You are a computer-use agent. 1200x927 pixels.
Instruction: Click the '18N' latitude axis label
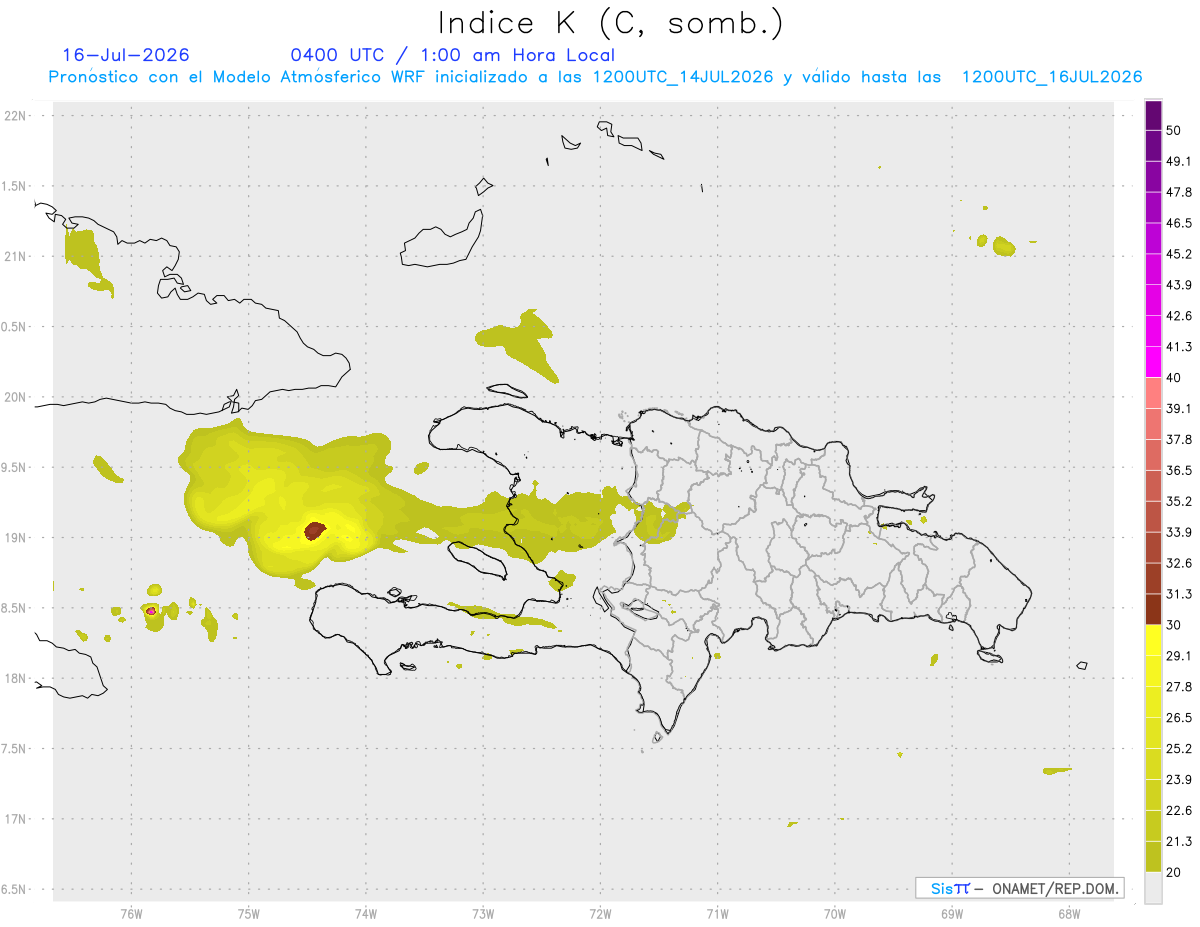coord(16,678)
